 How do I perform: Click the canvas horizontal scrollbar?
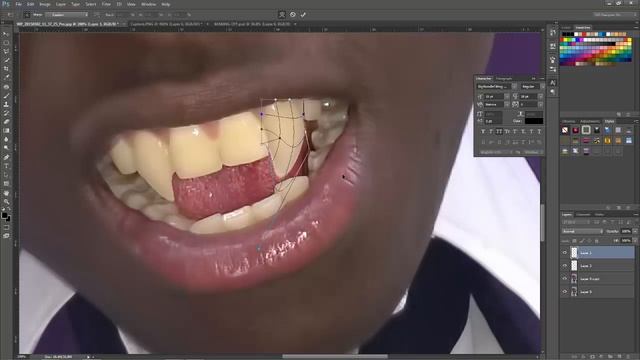point(335,356)
